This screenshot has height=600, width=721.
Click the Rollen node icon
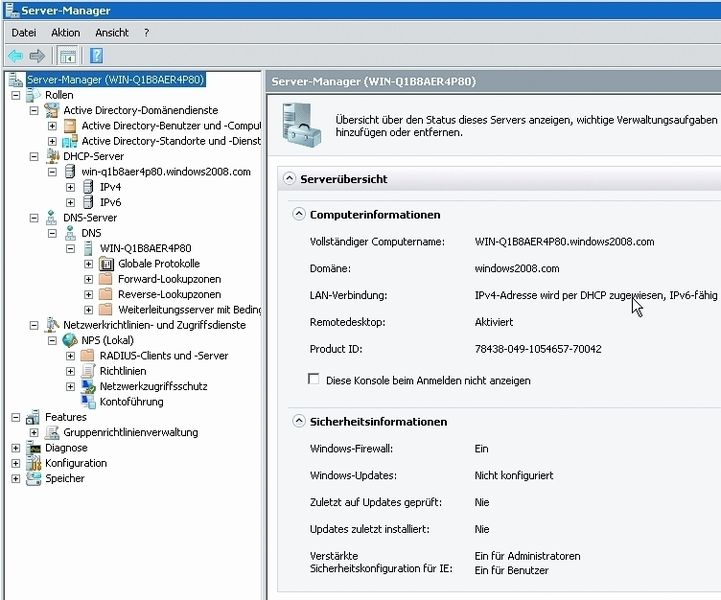click(34, 95)
